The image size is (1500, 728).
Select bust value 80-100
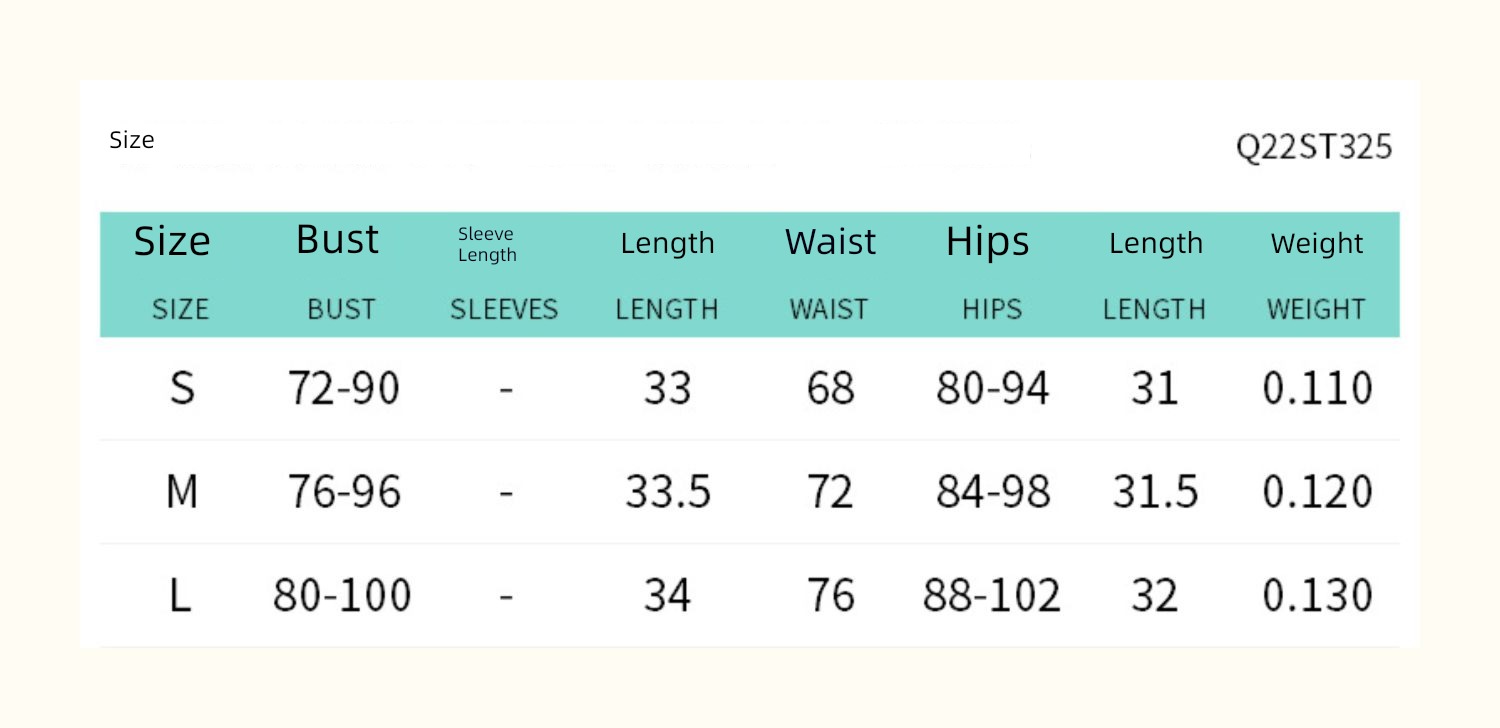[343, 596]
